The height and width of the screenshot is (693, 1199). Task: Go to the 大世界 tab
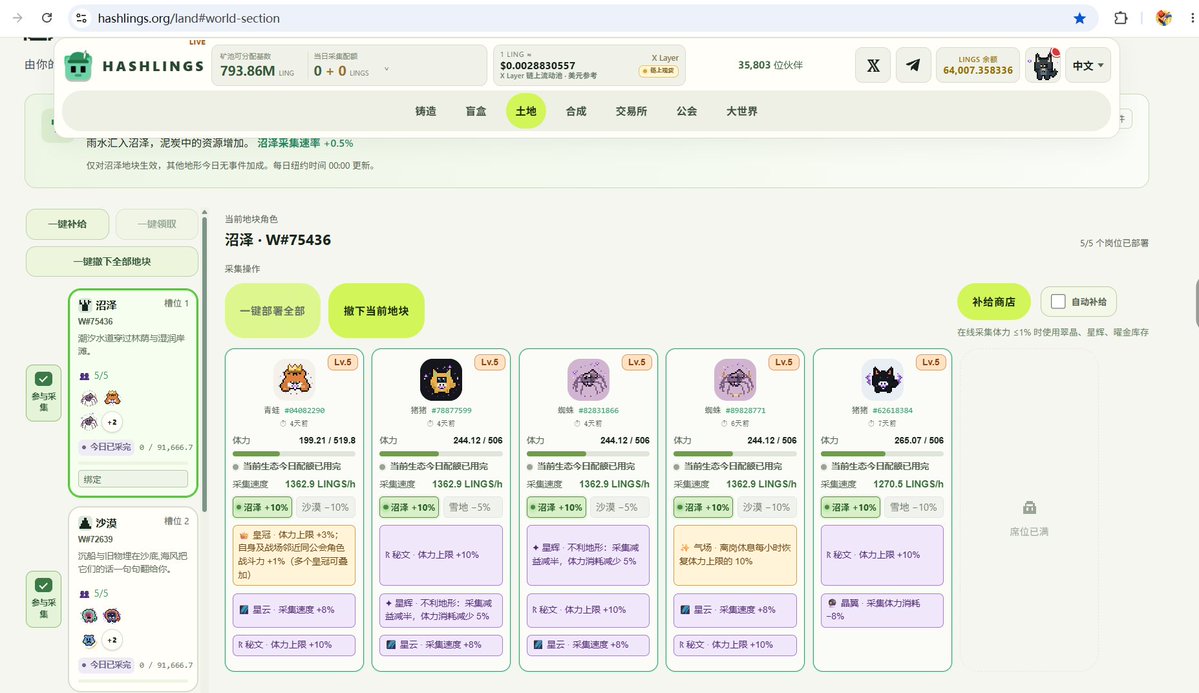[x=742, y=111]
